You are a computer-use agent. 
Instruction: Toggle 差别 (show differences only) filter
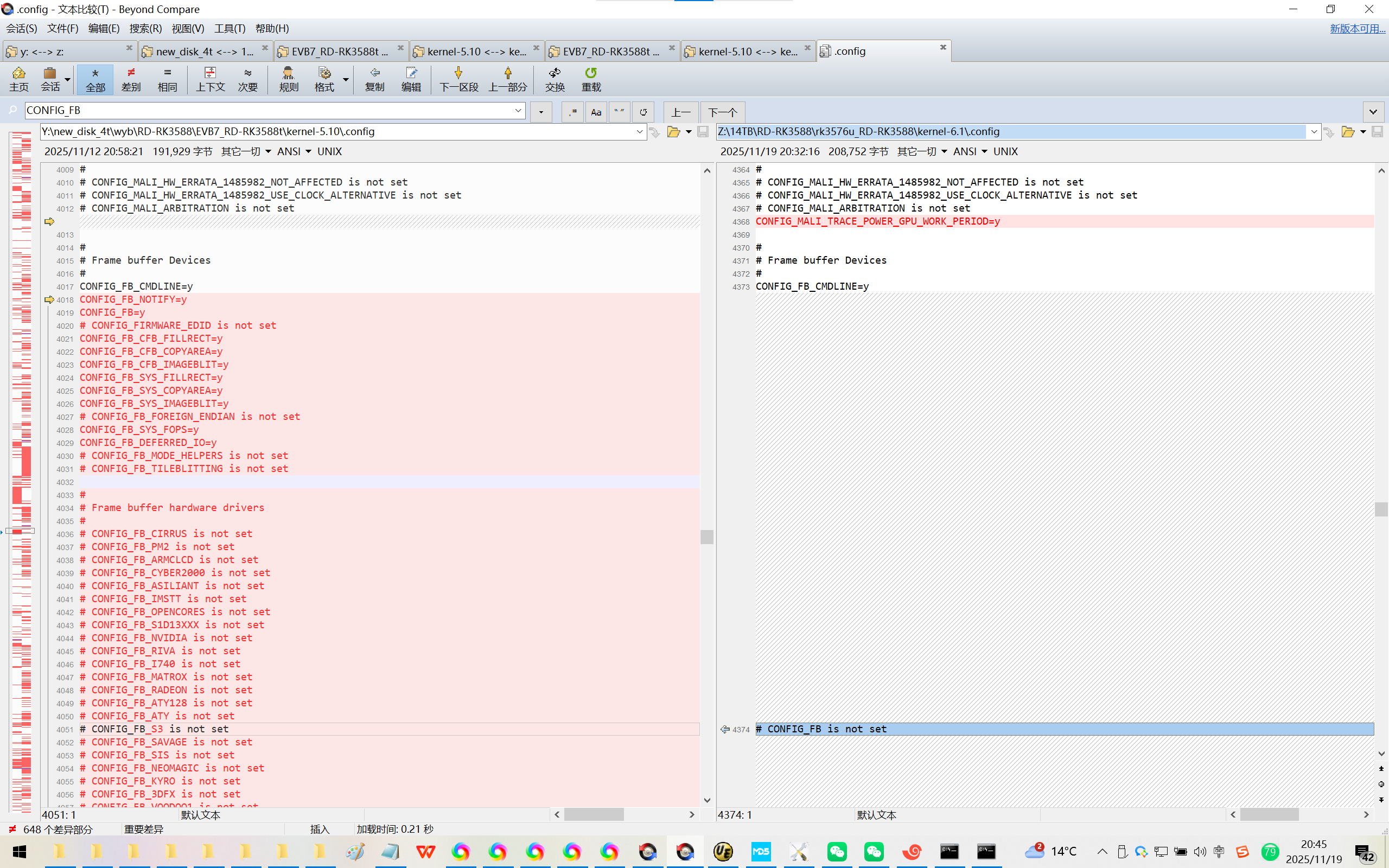click(131, 79)
